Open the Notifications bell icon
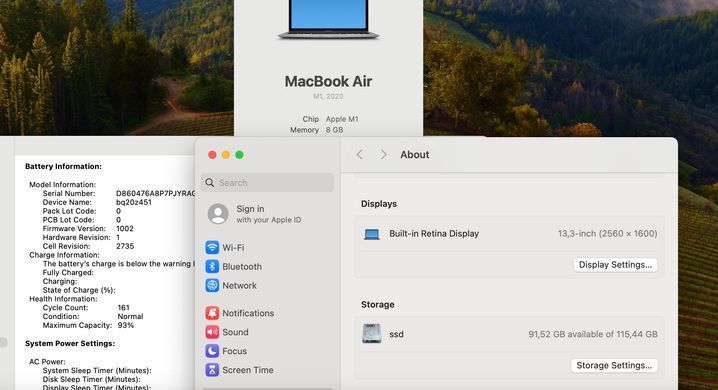Viewport: 718px width, 390px height. tap(212, 313)
